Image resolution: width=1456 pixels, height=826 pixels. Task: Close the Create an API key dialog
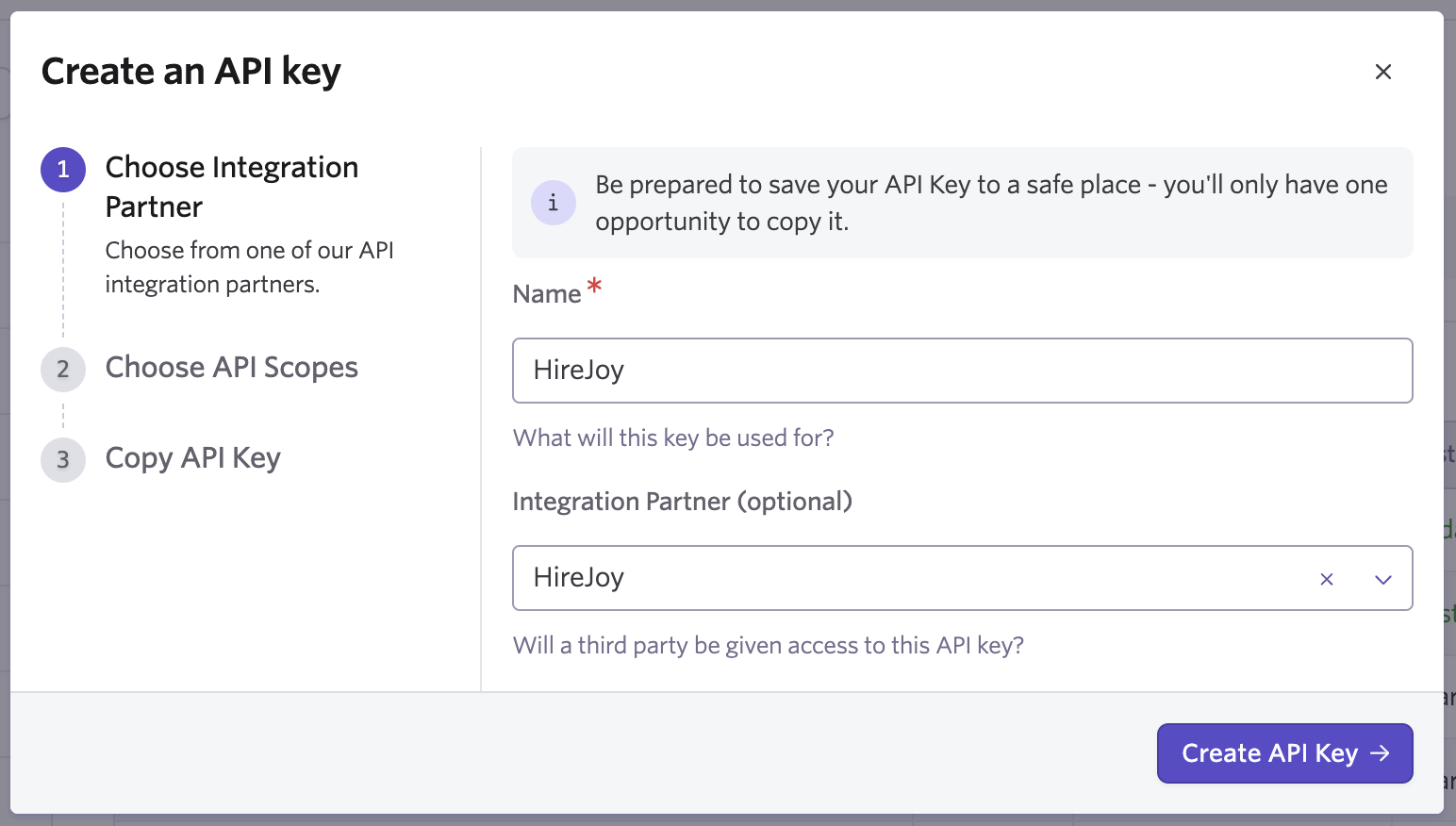pyautogui.click(x=1383, y=72)
